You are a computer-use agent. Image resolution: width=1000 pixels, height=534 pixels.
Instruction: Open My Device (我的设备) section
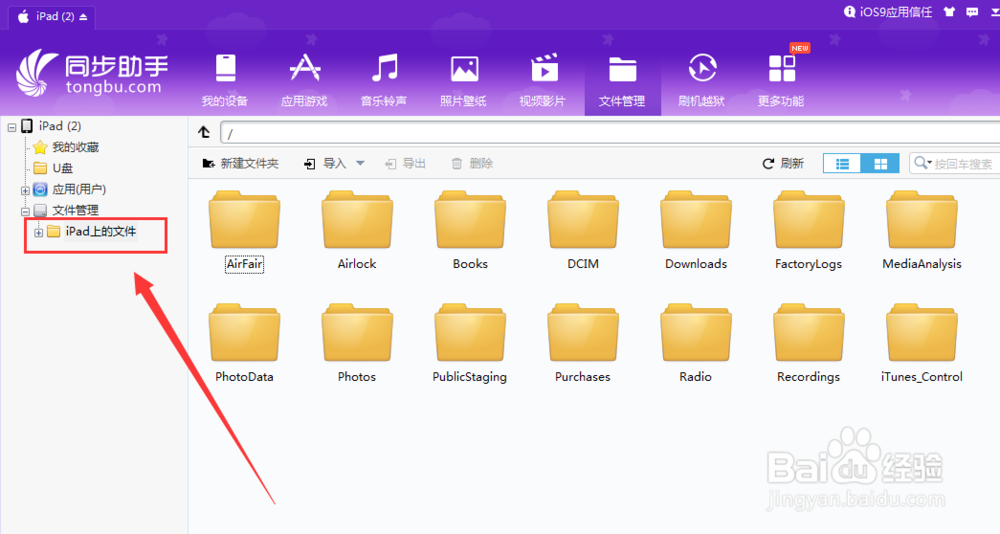point(225,80)
